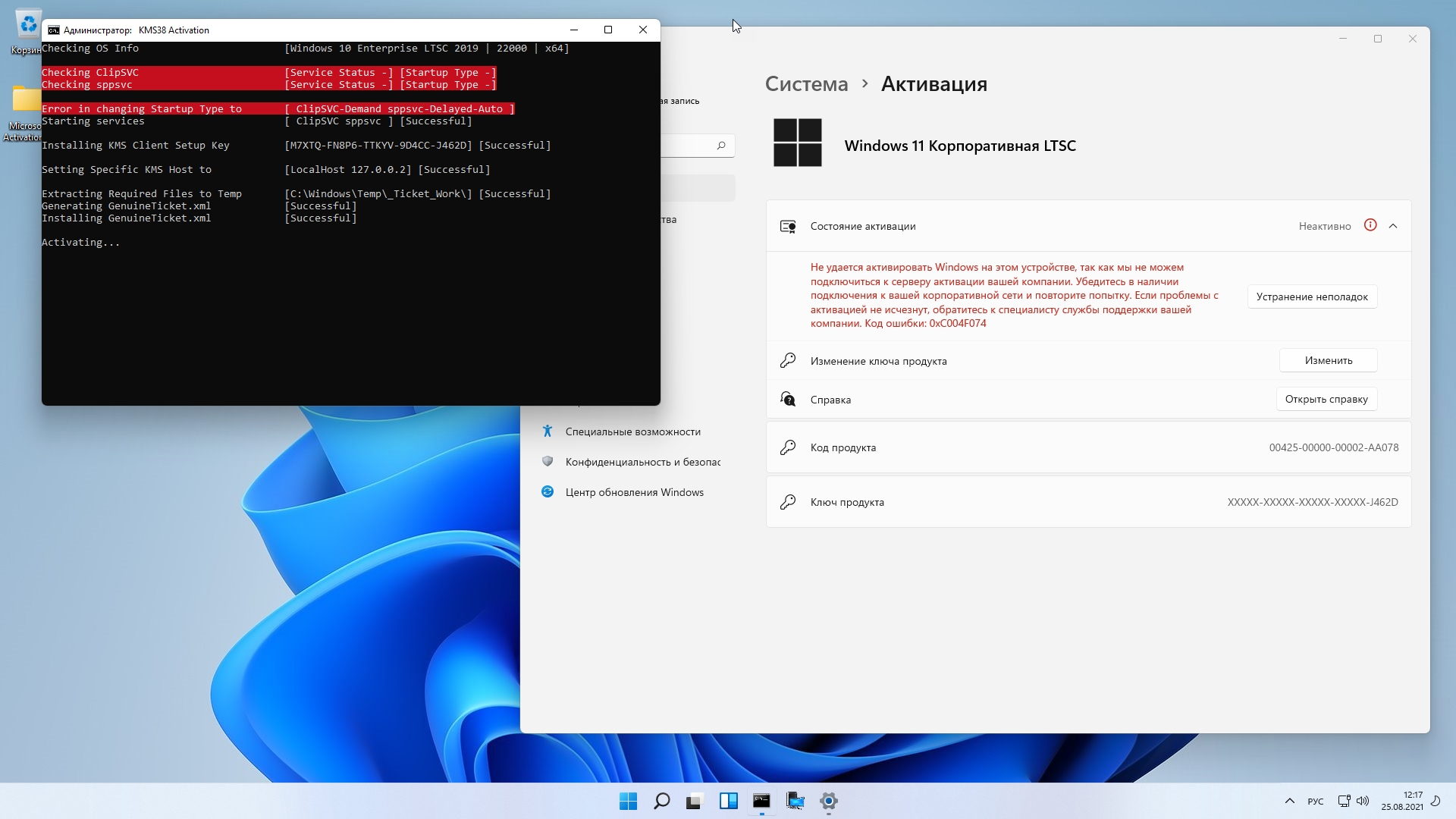Open taskbar Search magnifier icon
The height and width of the screenshot is (819, 1456).
661,801
